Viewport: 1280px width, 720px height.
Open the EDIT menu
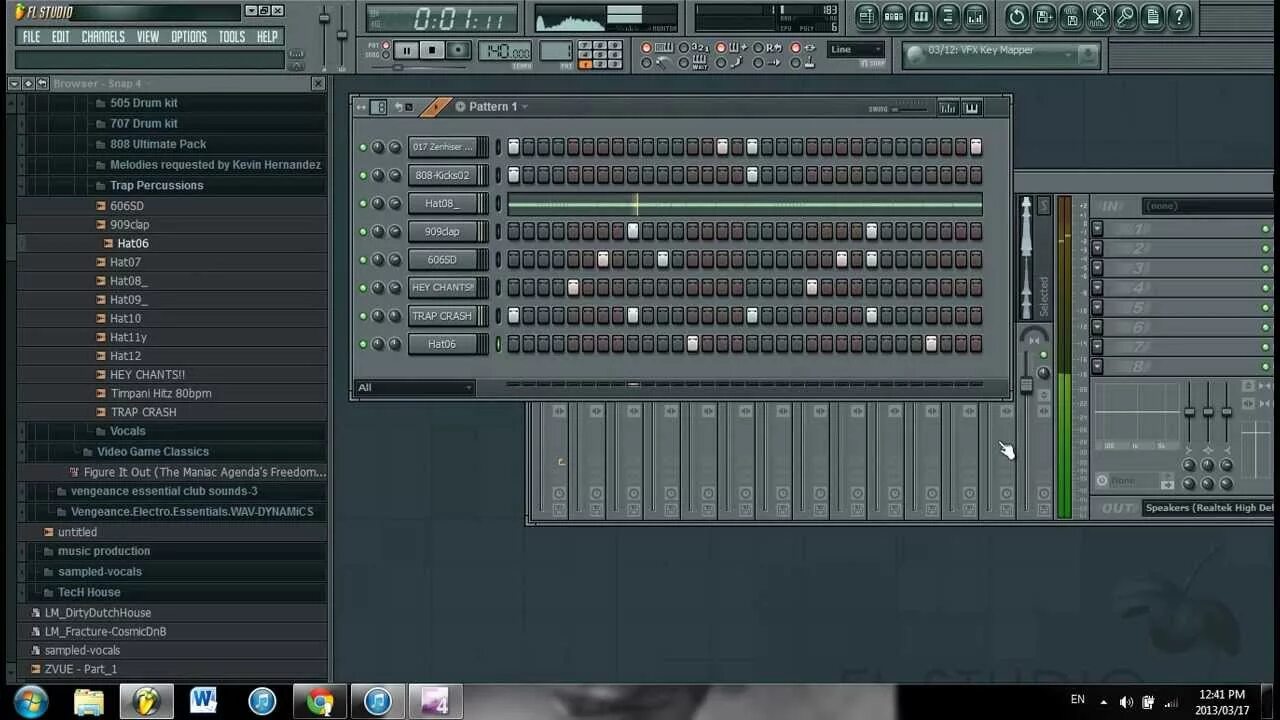coord(61,37)
